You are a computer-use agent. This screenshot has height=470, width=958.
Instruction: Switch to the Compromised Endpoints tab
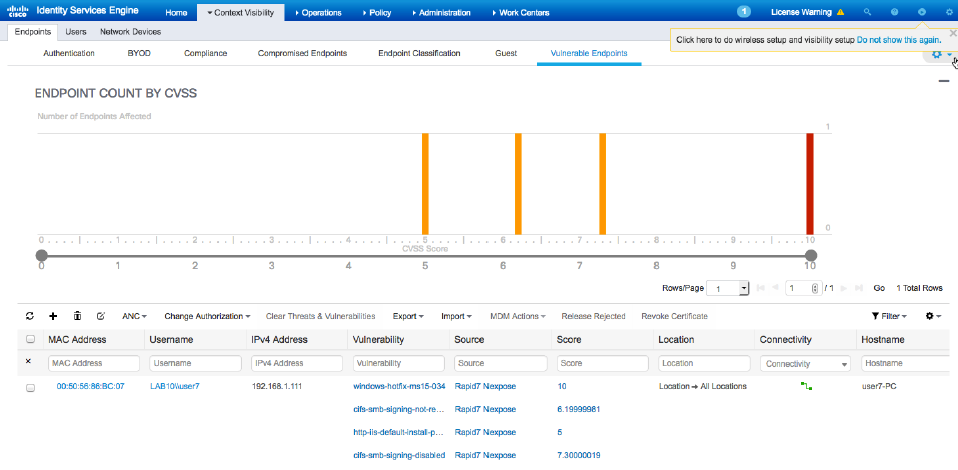(302, 52)
